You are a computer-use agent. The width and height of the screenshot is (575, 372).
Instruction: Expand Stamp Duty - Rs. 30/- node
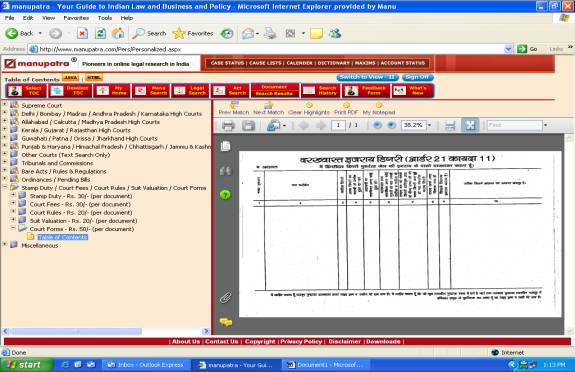point(13,195)
